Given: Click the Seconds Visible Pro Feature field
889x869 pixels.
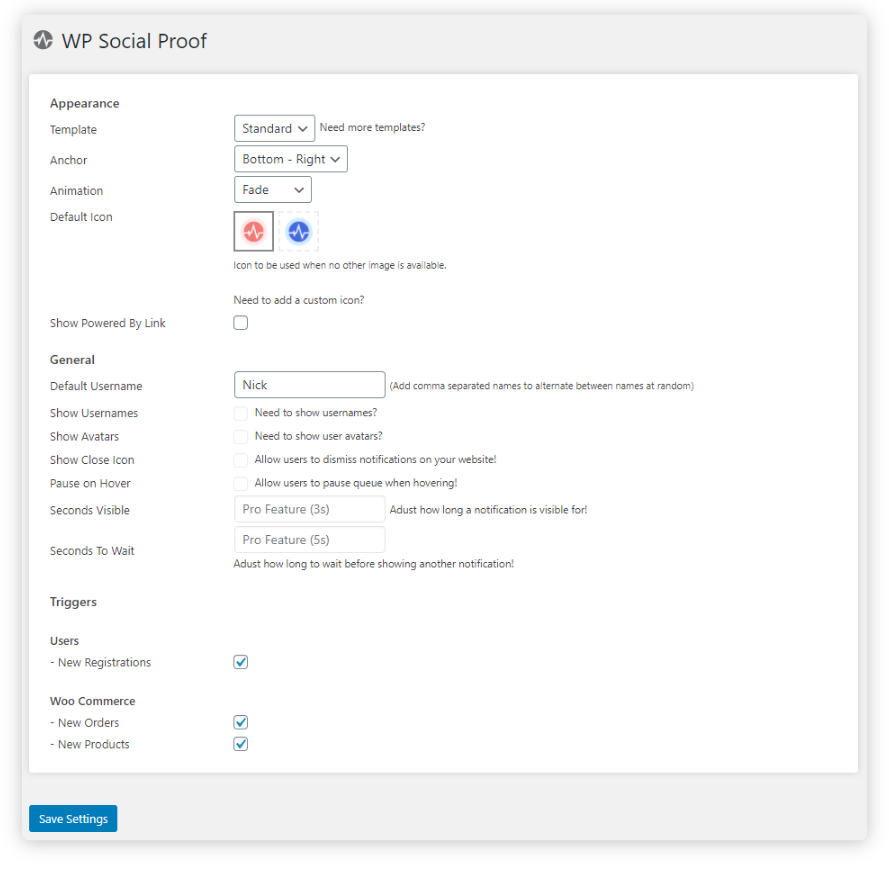Looking at the screenshot, I should tap(309, 509).
